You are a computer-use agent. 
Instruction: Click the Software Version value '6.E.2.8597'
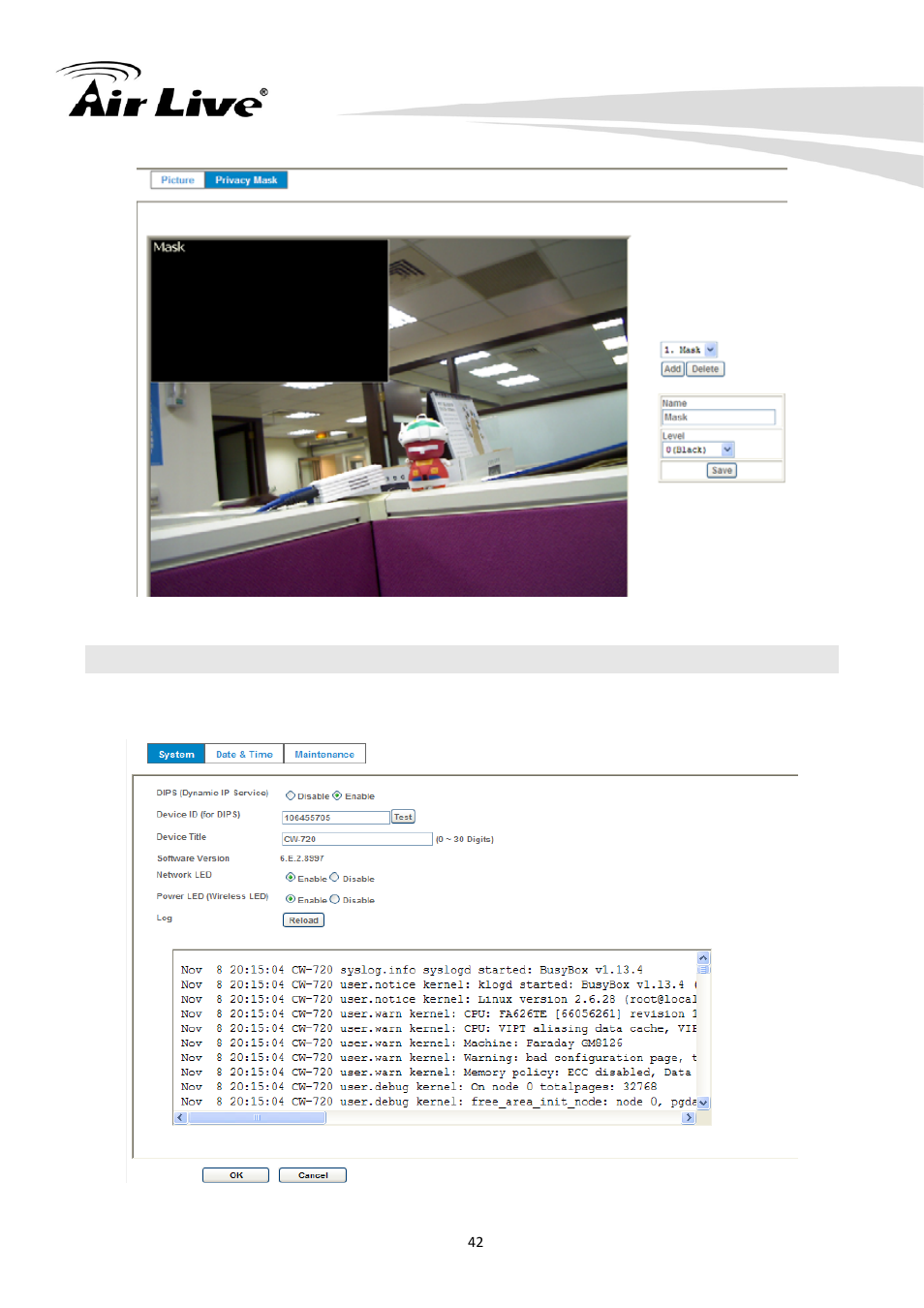[x=302, y=858]
